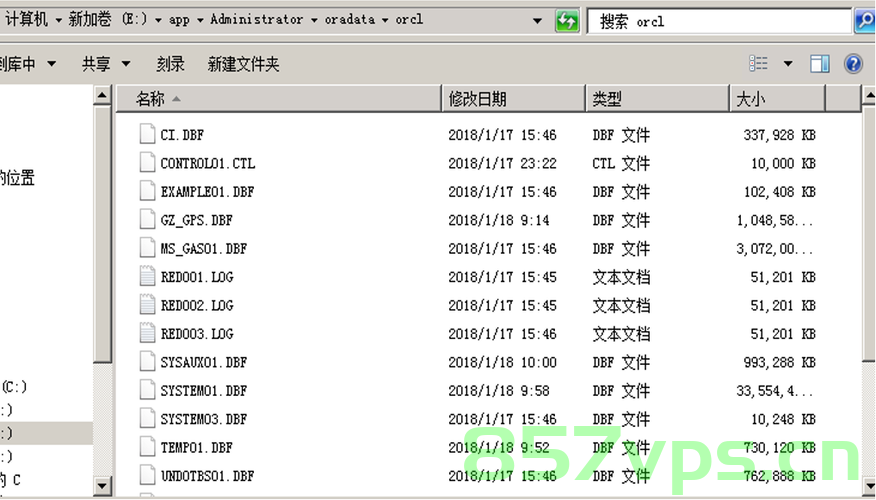Select the file name REDO02.LOG
Screen dimensions: 876x500
pyautogui.click(x=197, y=305)
